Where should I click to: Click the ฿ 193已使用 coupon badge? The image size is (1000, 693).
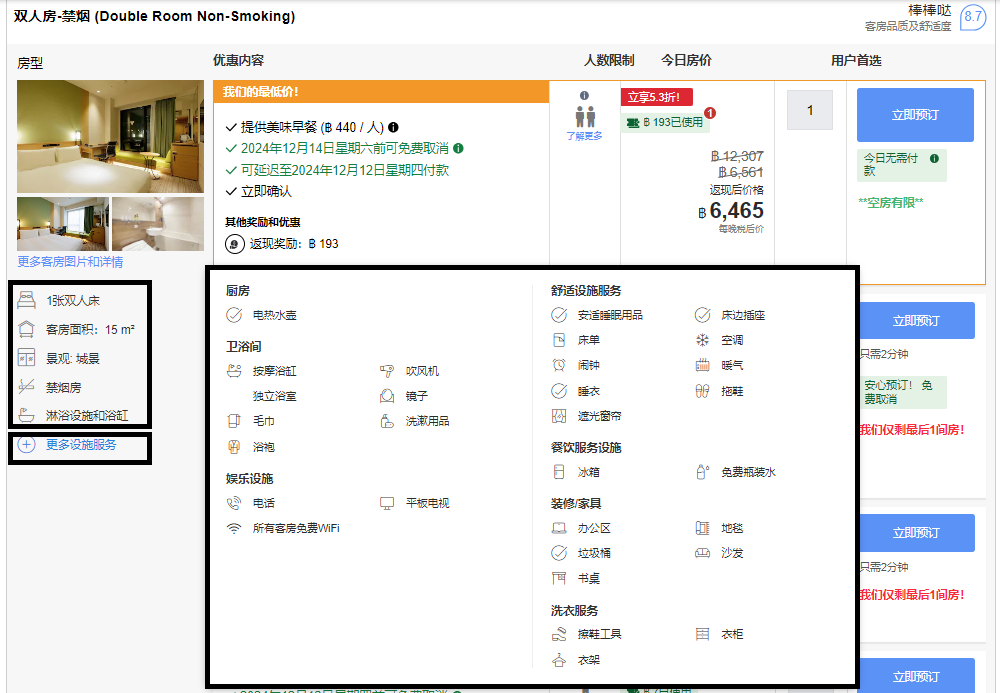[x=665, y=122]
